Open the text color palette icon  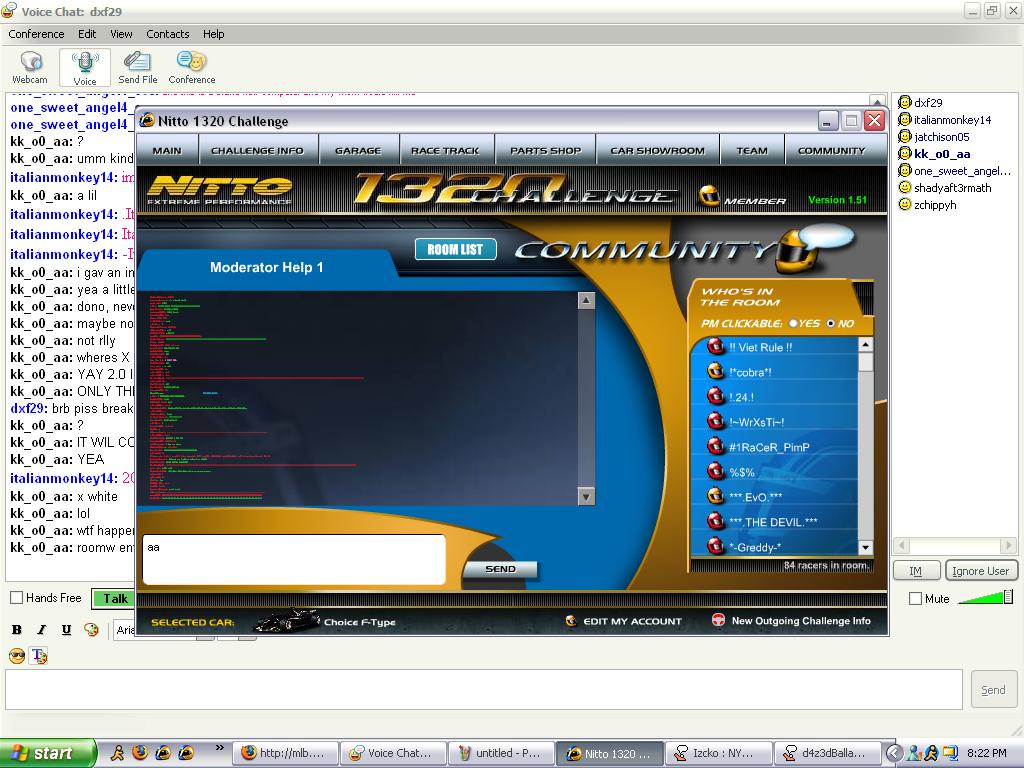coord(91,630)
